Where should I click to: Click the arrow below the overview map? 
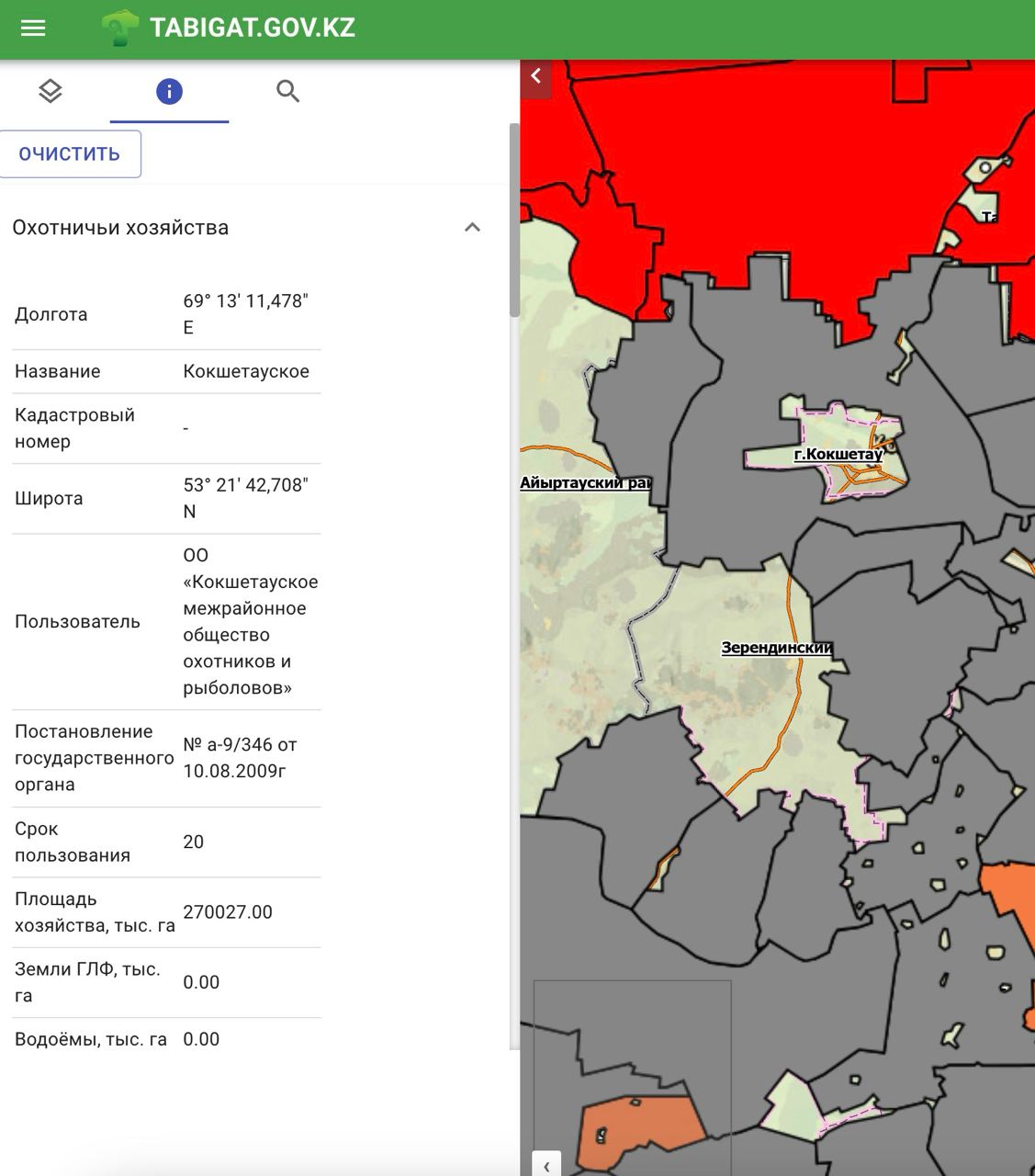click(x=546, y=1165)
